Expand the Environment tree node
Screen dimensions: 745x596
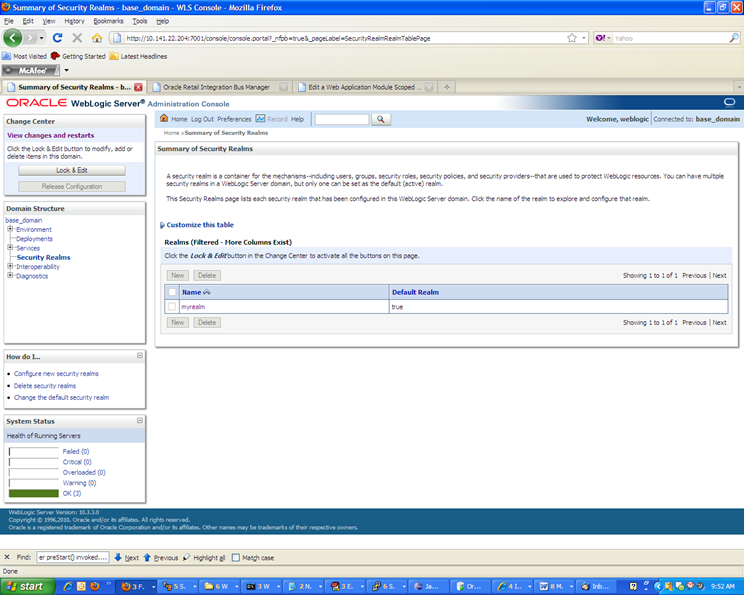[10, 229]
